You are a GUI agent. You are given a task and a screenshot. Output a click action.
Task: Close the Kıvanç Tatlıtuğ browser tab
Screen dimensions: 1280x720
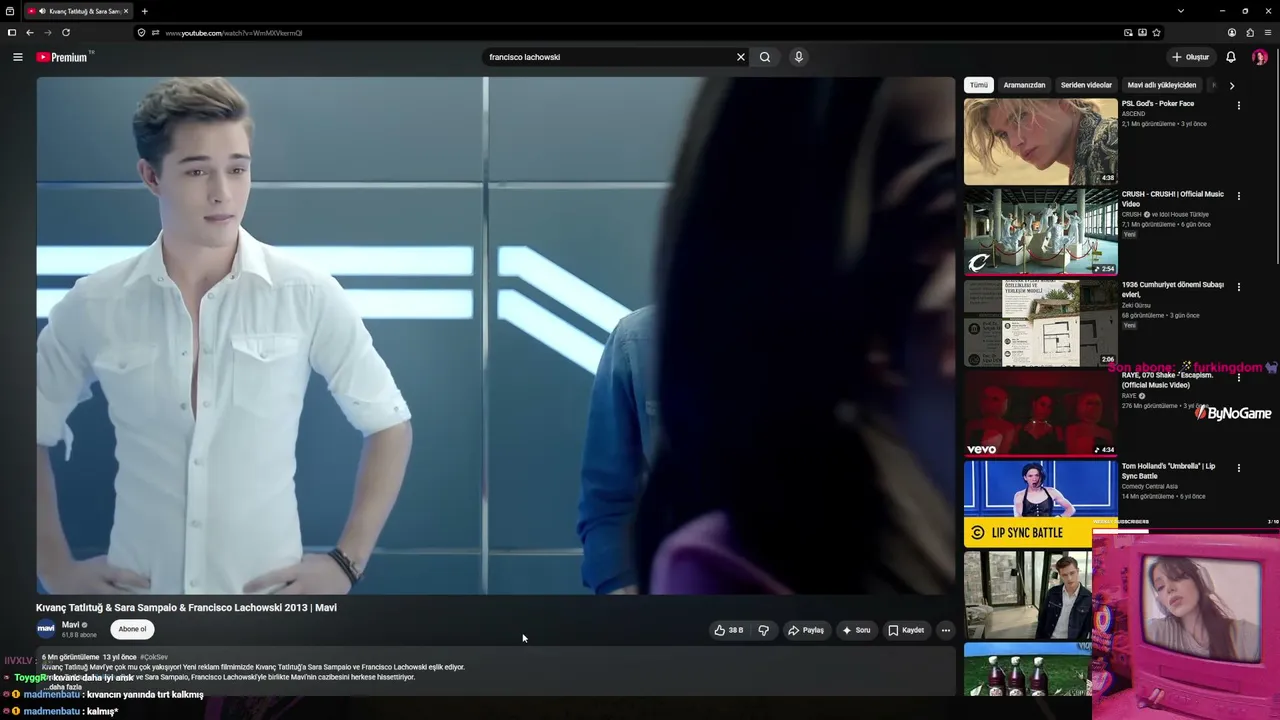click(x=127, y=11)
